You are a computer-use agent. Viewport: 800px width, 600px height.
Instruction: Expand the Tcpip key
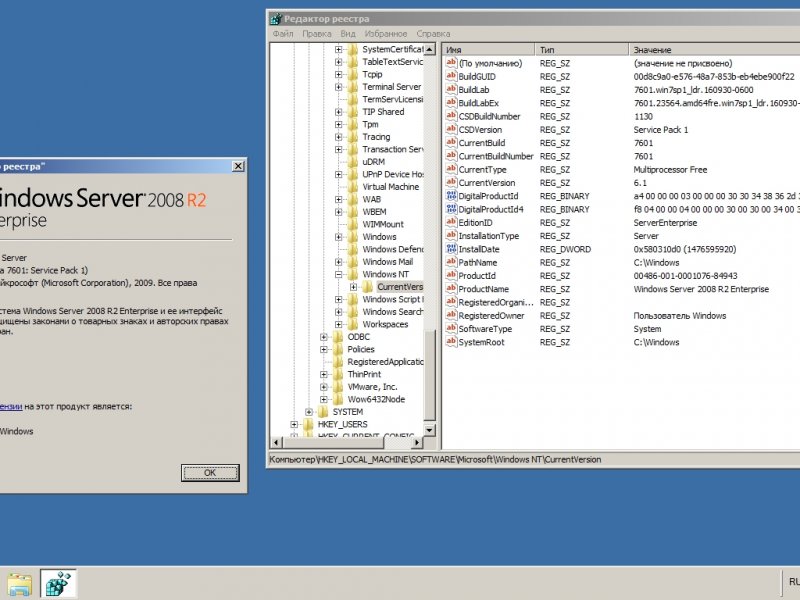(x=338, y=74)
